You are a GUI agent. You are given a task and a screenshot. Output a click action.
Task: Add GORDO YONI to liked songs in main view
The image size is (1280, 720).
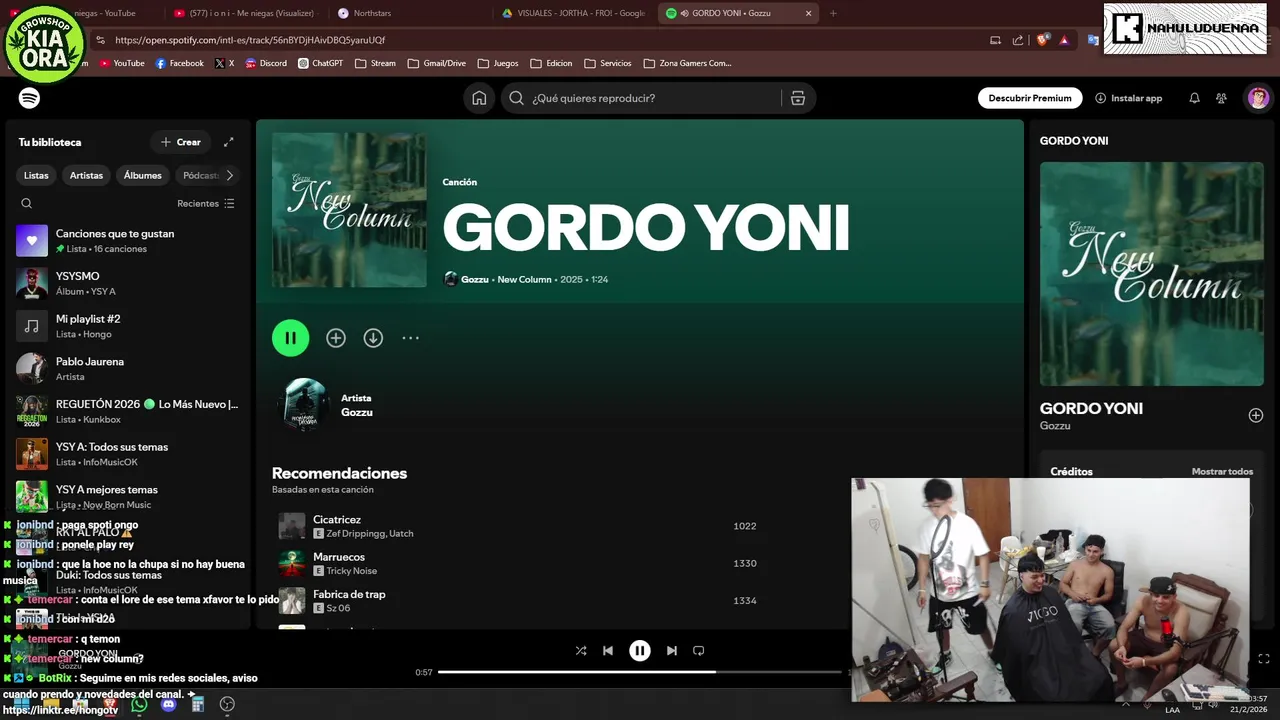336,338
